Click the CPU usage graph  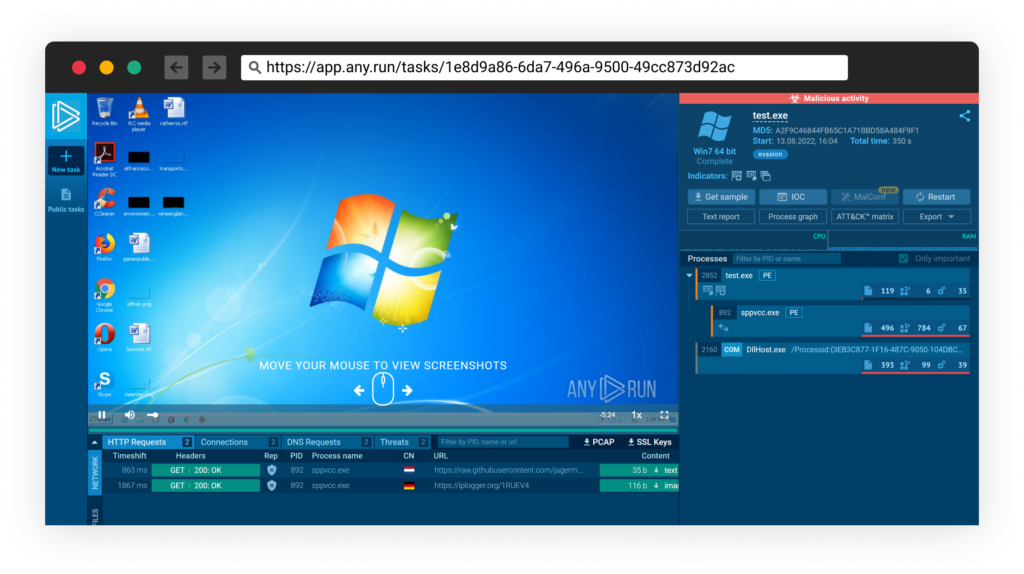click(754, 240)
